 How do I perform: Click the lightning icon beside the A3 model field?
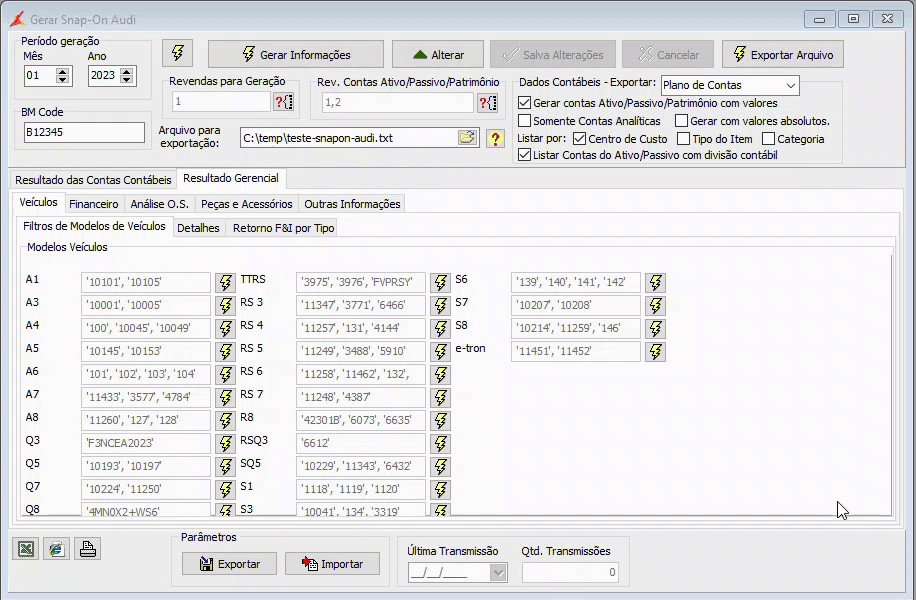(225, 306)
